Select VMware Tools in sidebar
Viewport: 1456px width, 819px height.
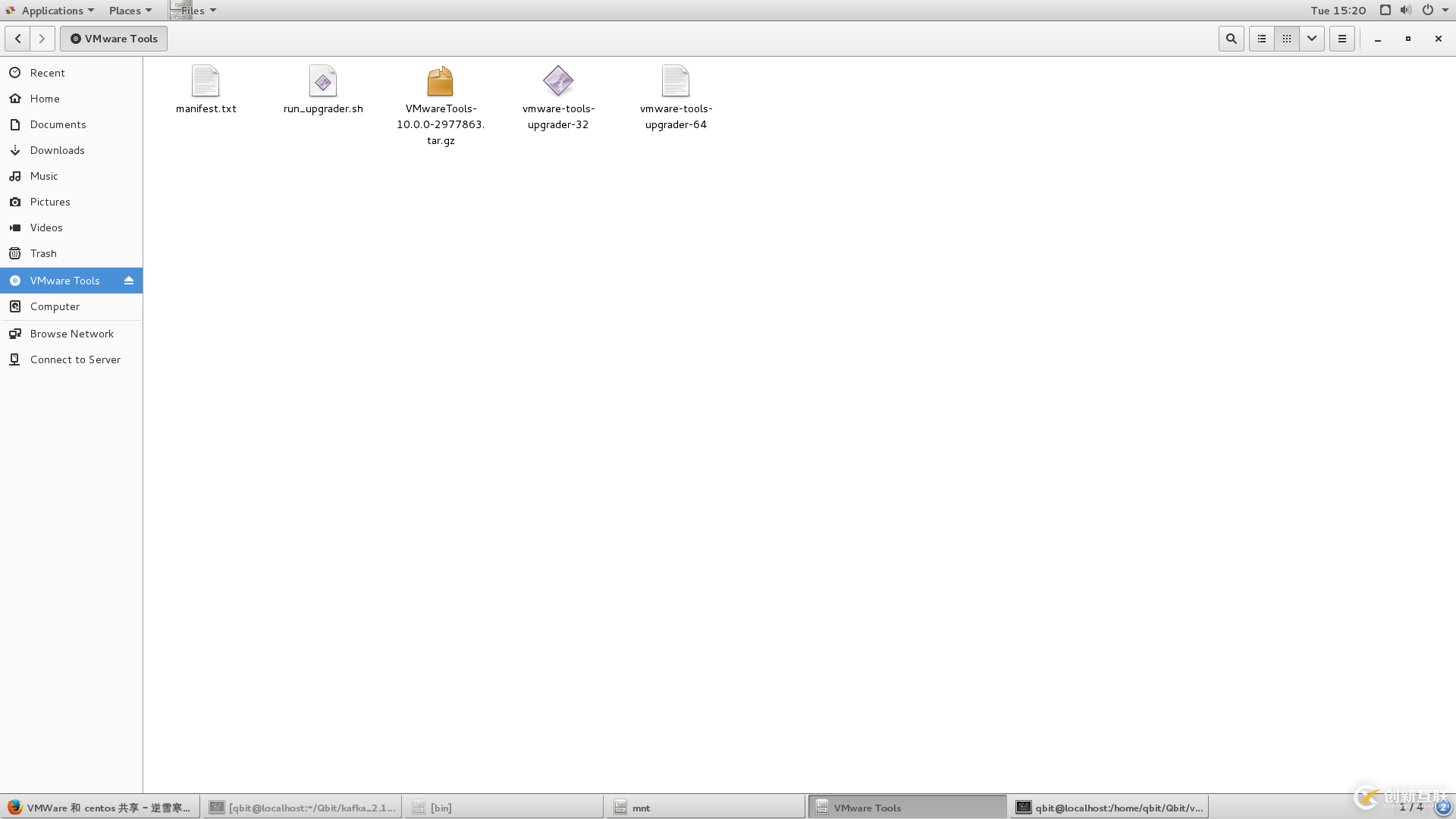click(65, 280)
